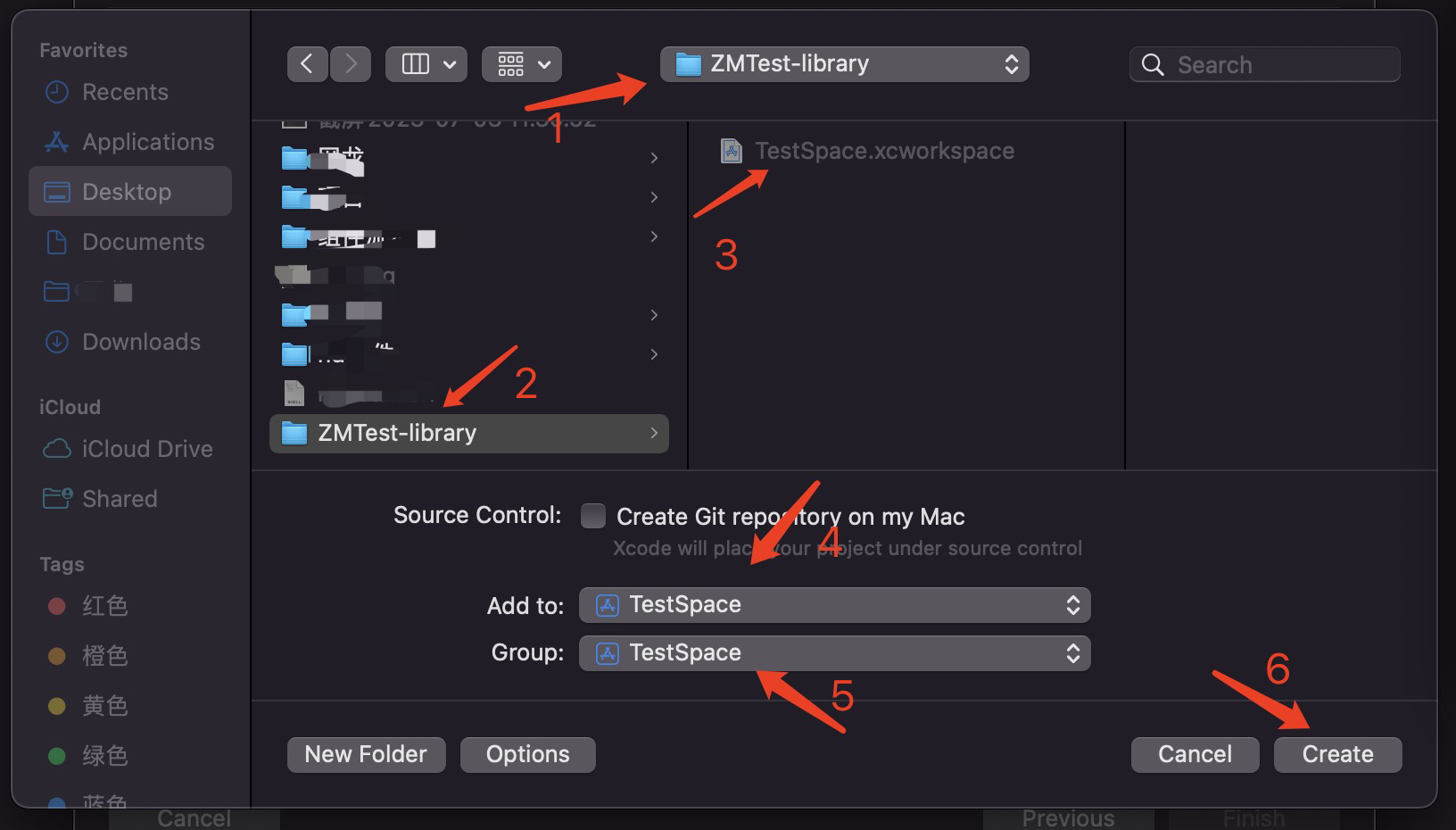
Task: Click the New Folder button
Action: [x=366, y=754]
